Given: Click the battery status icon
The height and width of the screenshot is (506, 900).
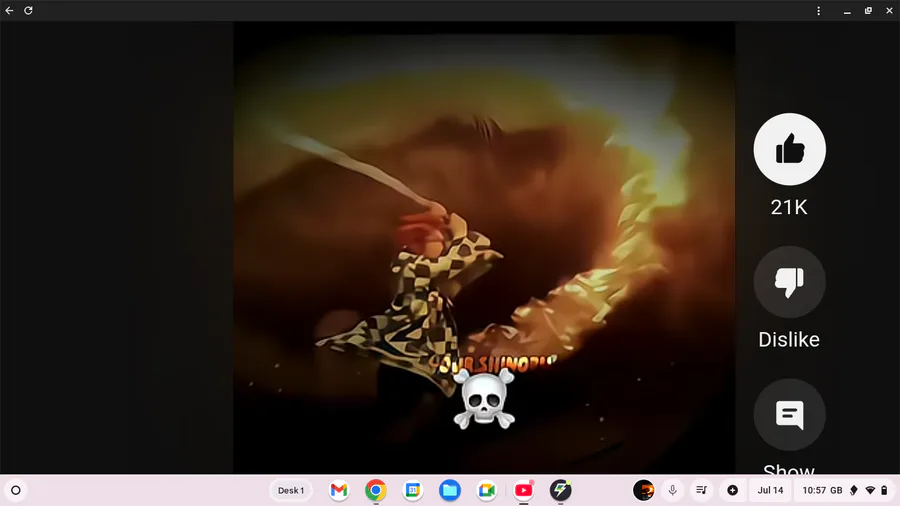Looking at the screenshot, I should pyautogui.click(x=884, y=490).
